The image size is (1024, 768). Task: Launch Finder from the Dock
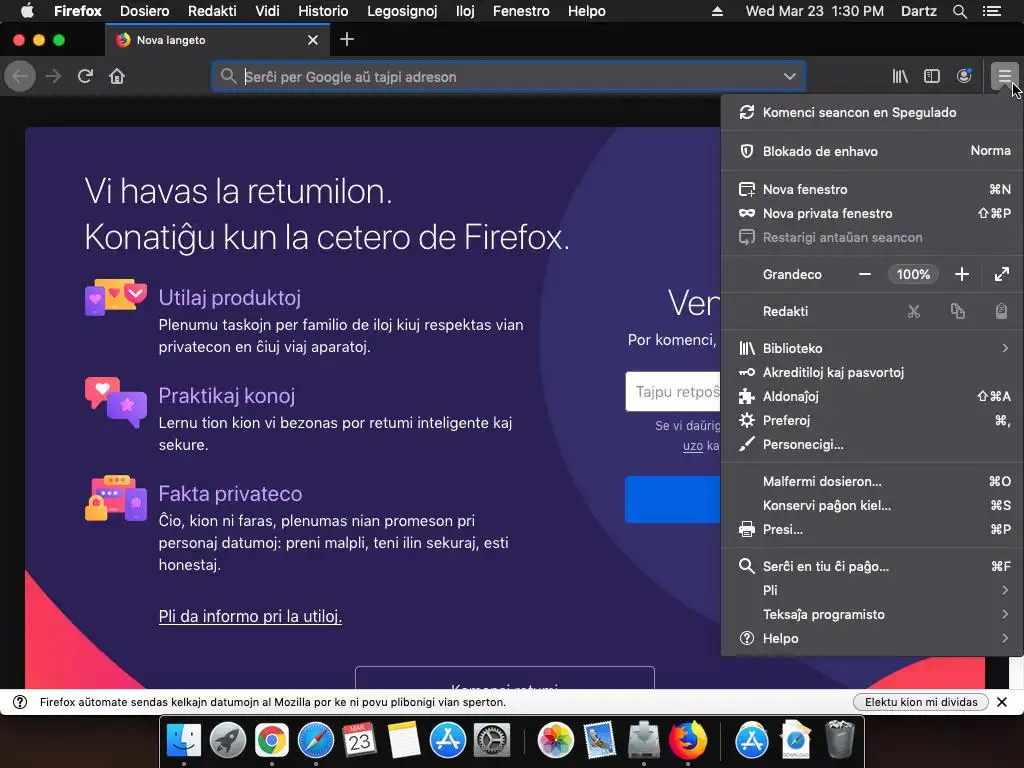pos(184,741)
